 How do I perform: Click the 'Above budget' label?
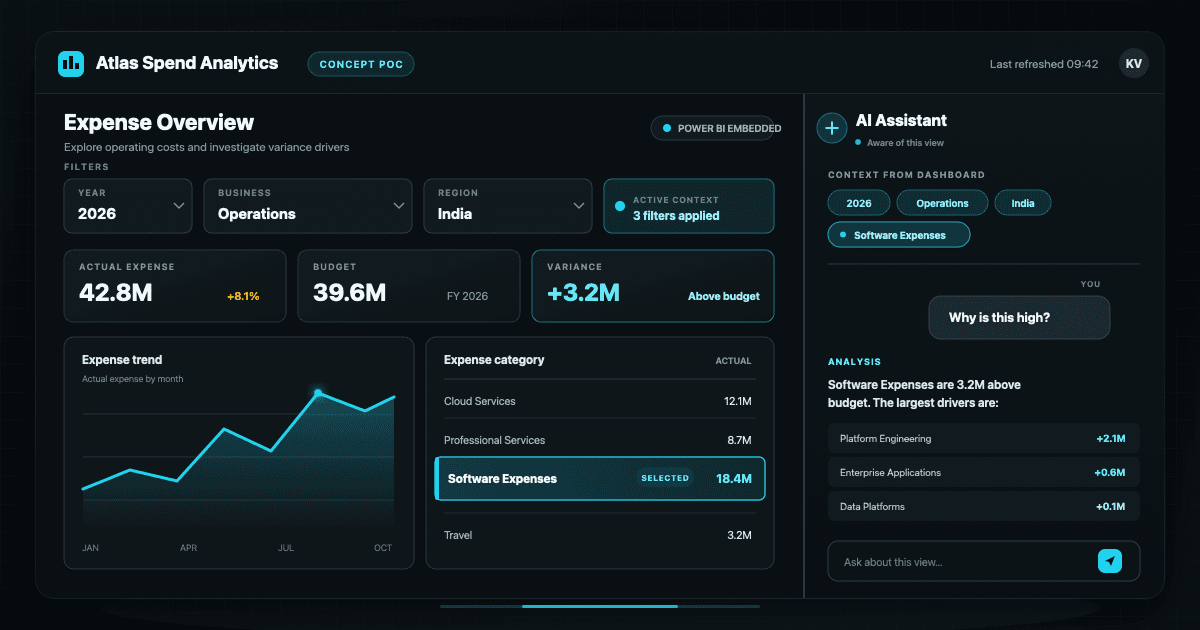click(724, 296)
